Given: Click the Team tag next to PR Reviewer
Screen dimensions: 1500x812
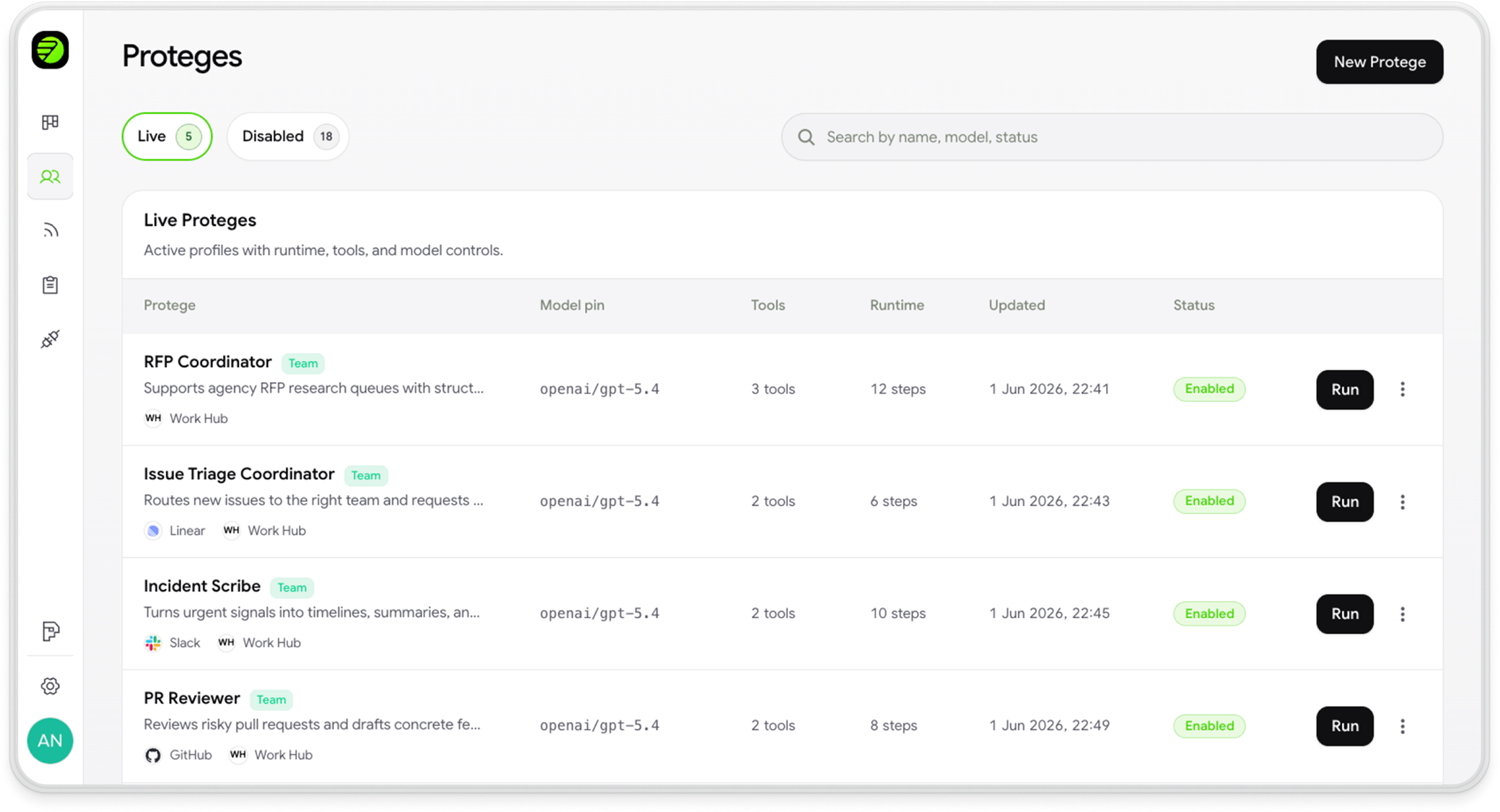Looking at the screenshot, I should [x=271, y=700].
